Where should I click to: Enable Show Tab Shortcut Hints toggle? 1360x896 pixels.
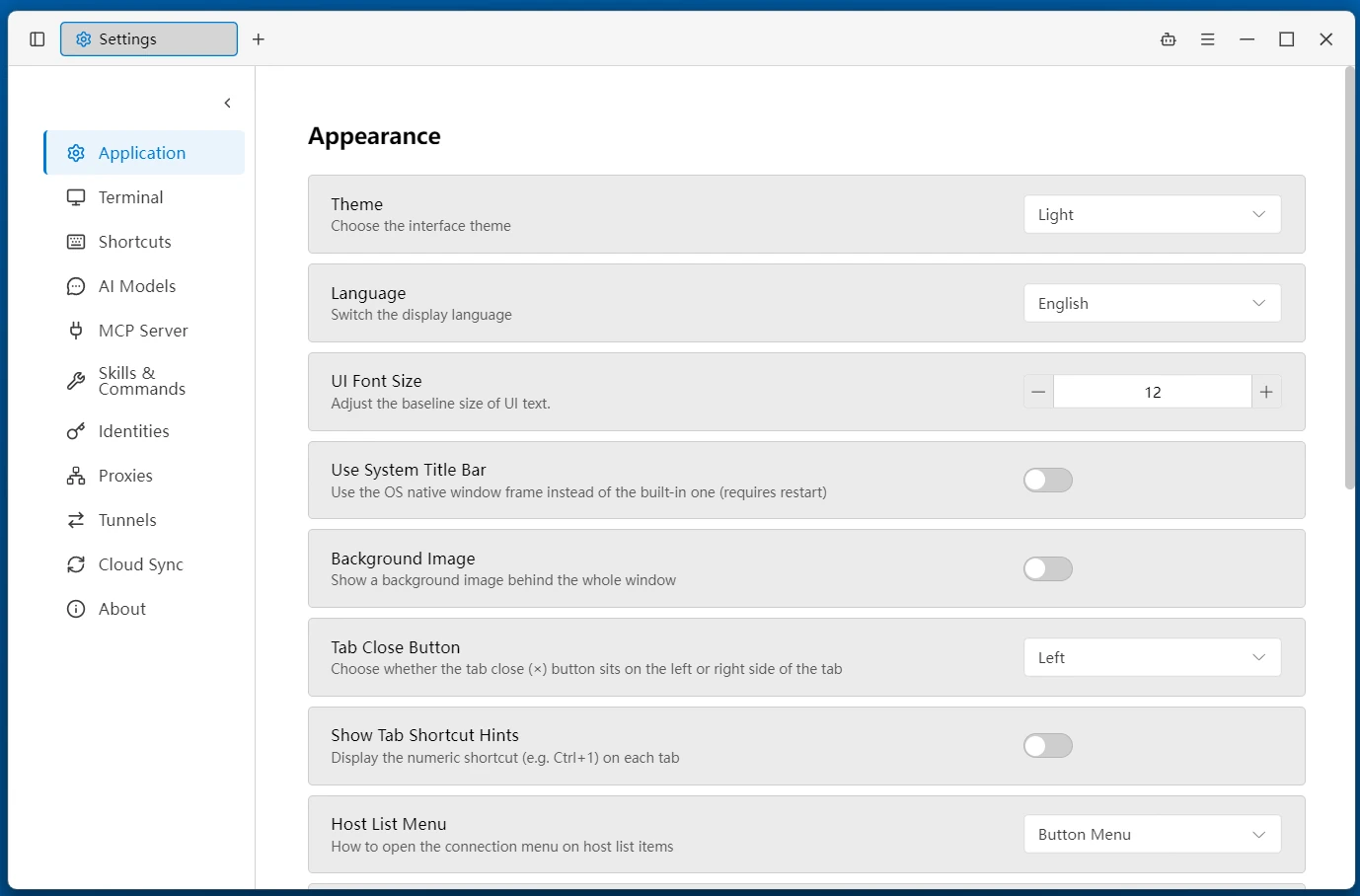pos(1048,746)
